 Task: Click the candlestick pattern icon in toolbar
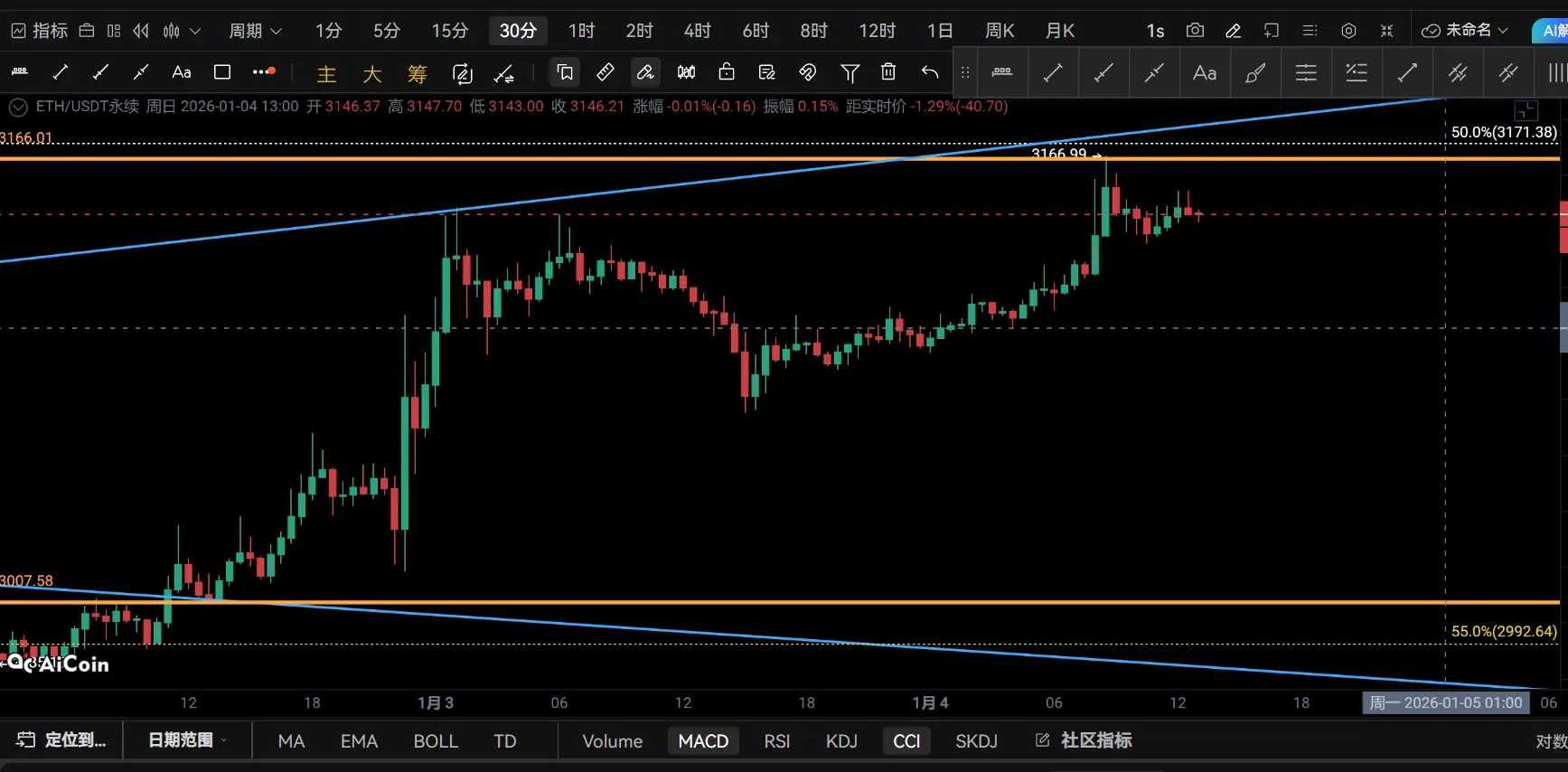(x=687, y=72)
